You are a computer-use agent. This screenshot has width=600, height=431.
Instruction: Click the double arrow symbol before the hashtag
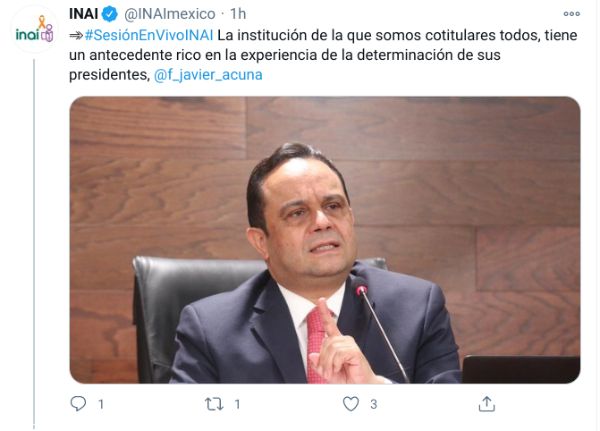click(76, 36)
